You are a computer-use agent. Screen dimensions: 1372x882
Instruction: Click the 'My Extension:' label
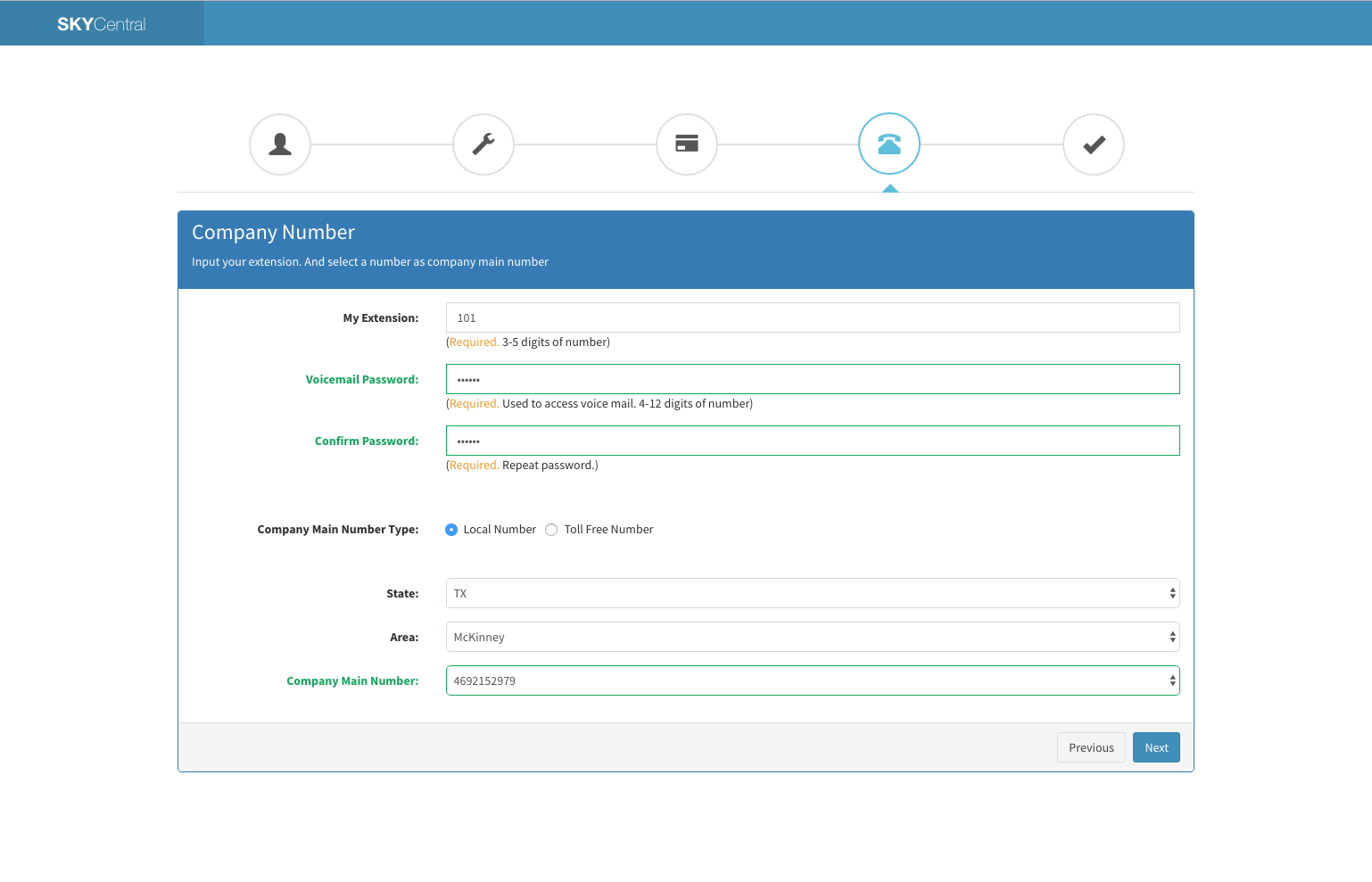click(381, 318)
